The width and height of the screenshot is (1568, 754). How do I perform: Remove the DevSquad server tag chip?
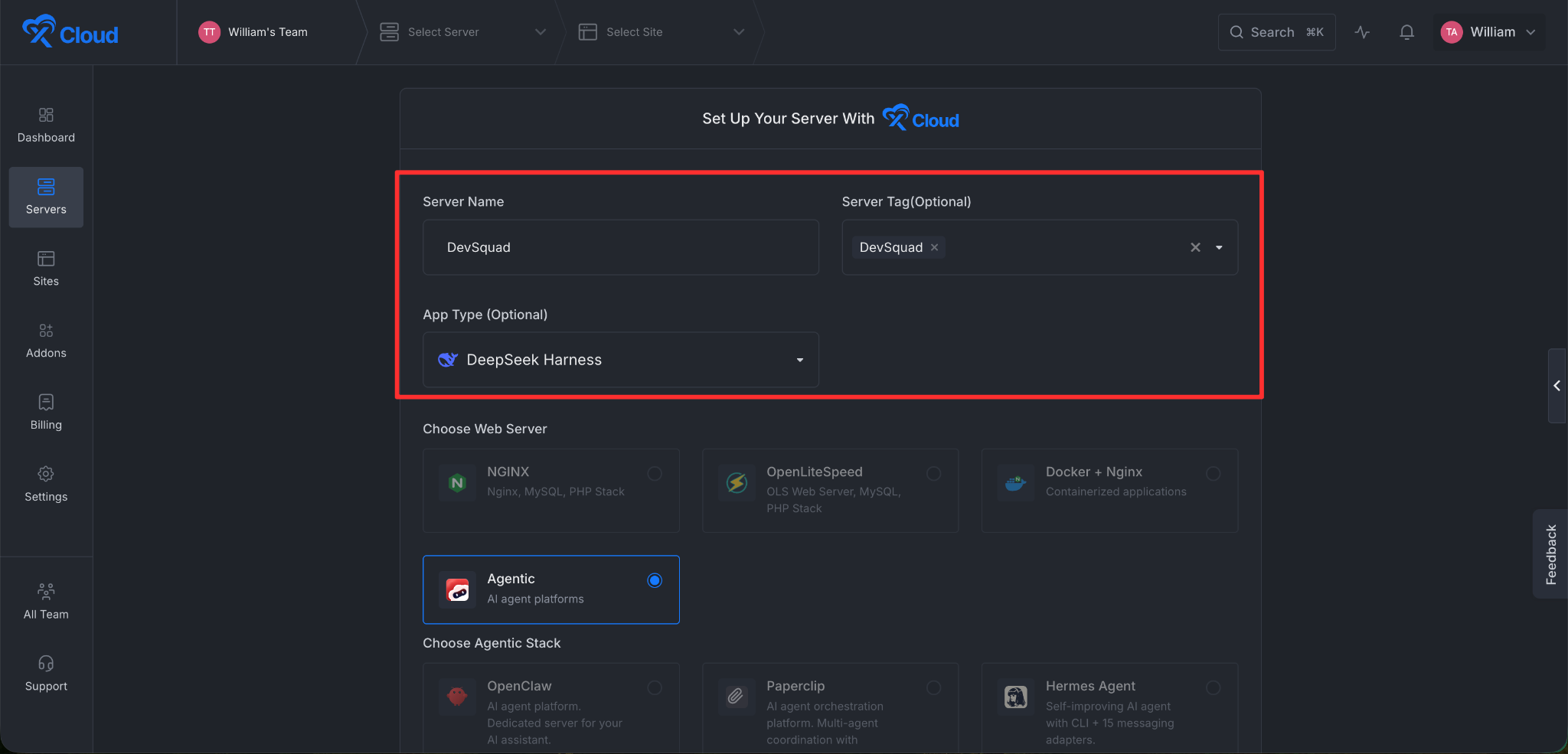tap(934, 247)
